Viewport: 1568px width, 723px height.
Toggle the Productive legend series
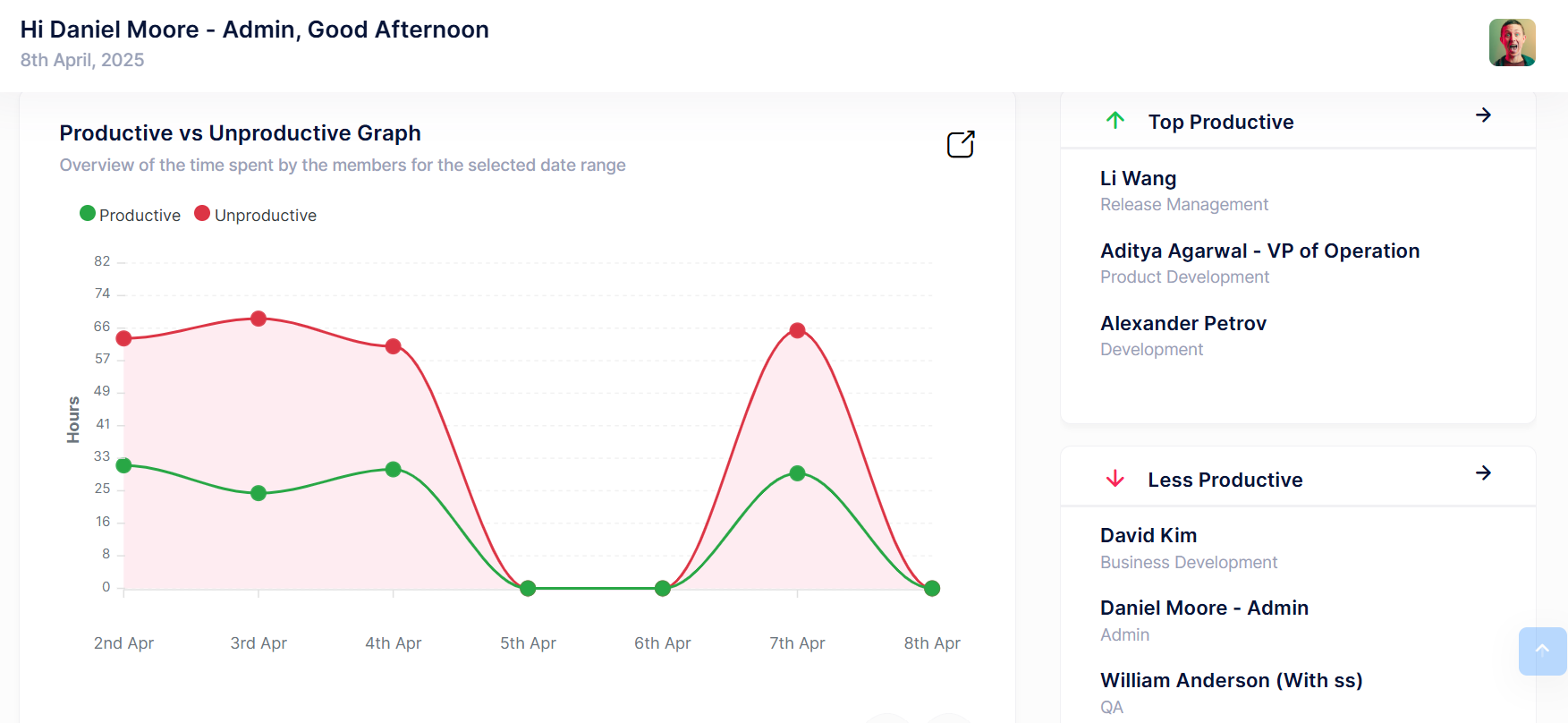point(131,215)
